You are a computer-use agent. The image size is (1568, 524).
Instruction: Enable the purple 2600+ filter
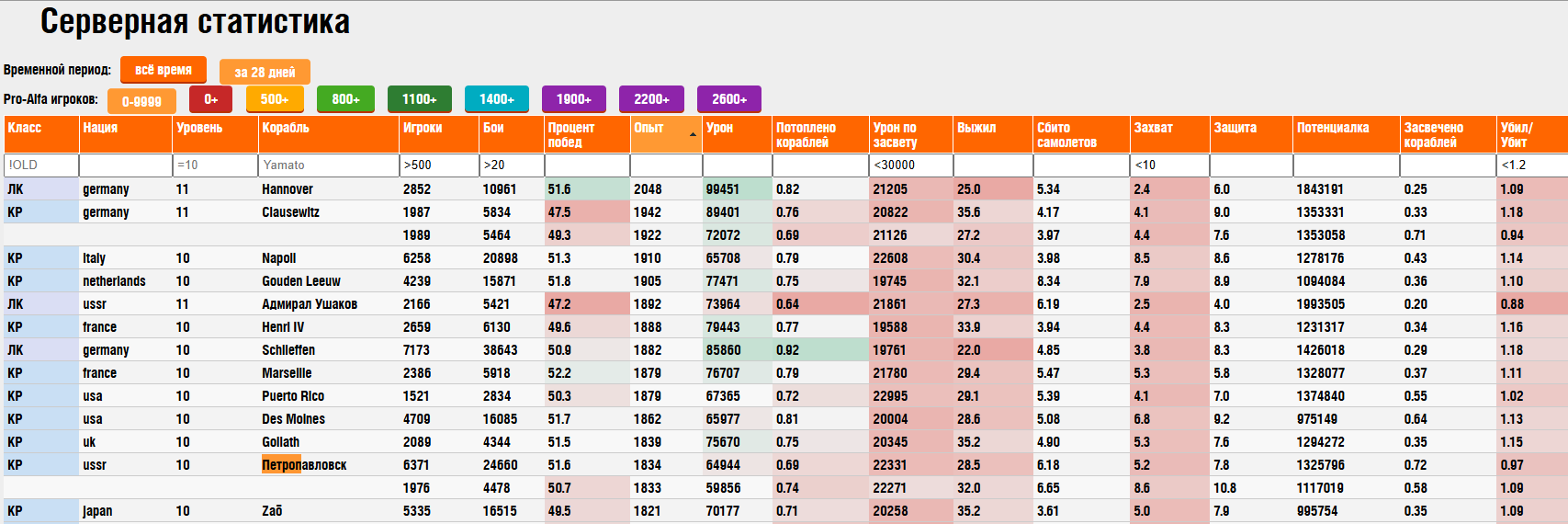[728, 99]
